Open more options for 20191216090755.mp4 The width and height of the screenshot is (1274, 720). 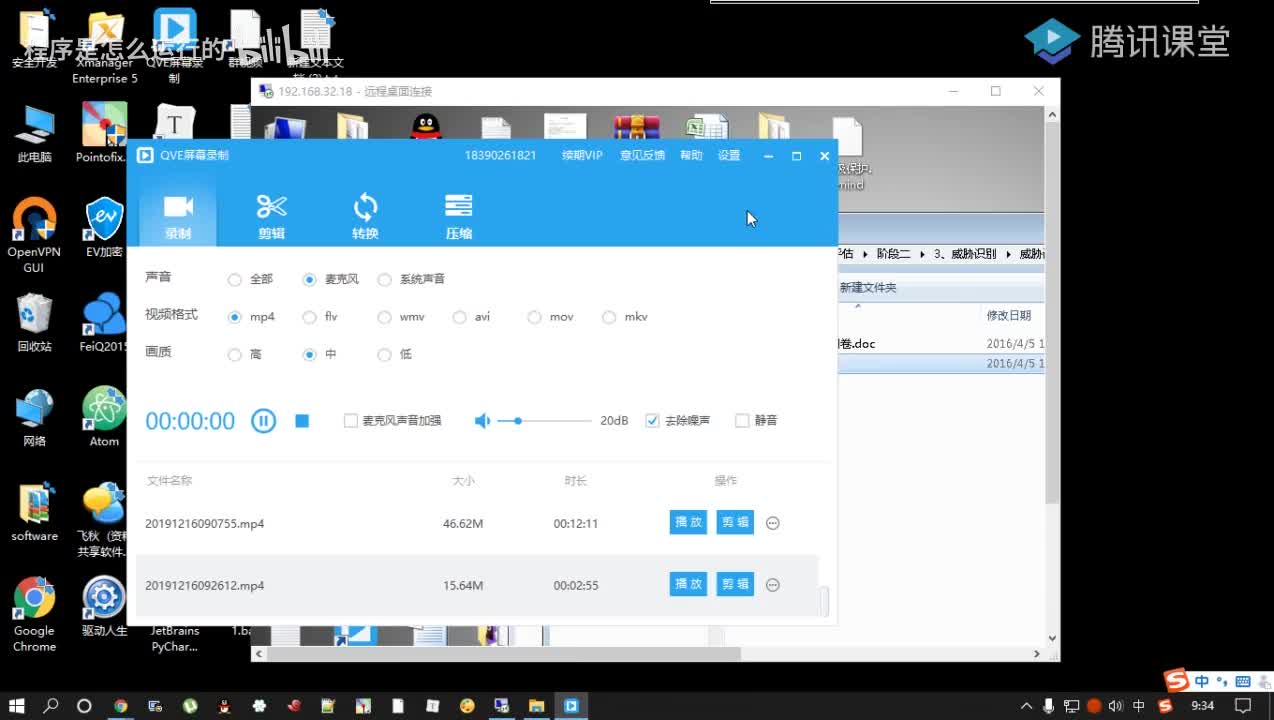click(773, 523)
